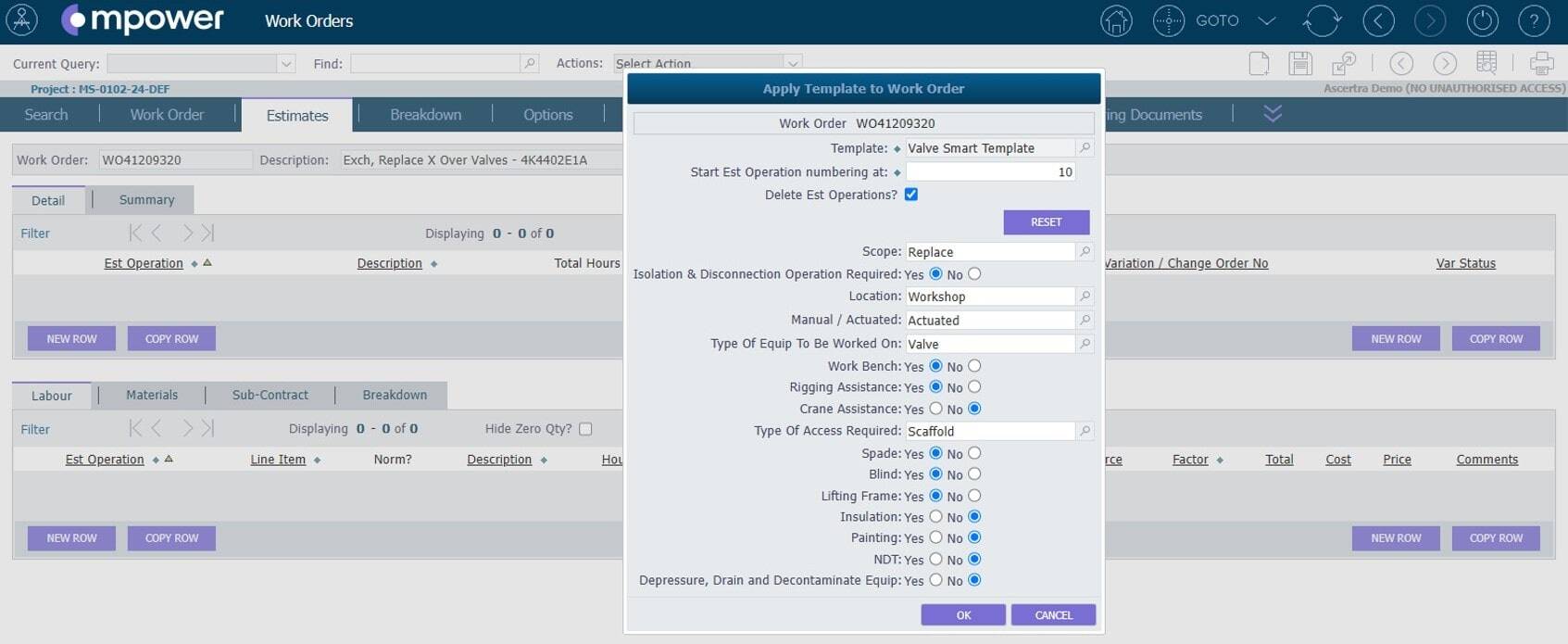
Task: Set Work Bench to No
Action: click(x=974, y=366)
